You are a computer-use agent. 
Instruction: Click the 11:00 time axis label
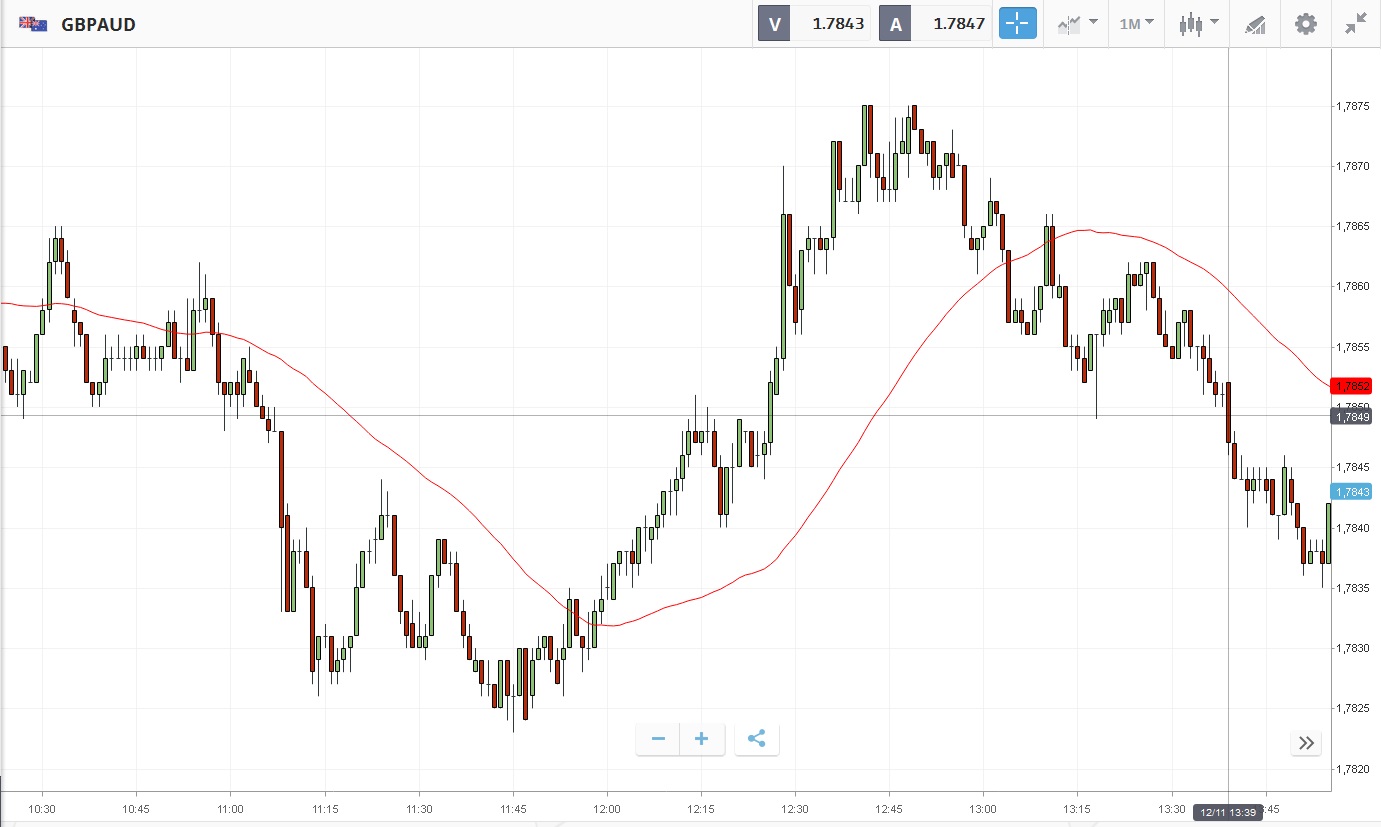click(x=230, y=808)
